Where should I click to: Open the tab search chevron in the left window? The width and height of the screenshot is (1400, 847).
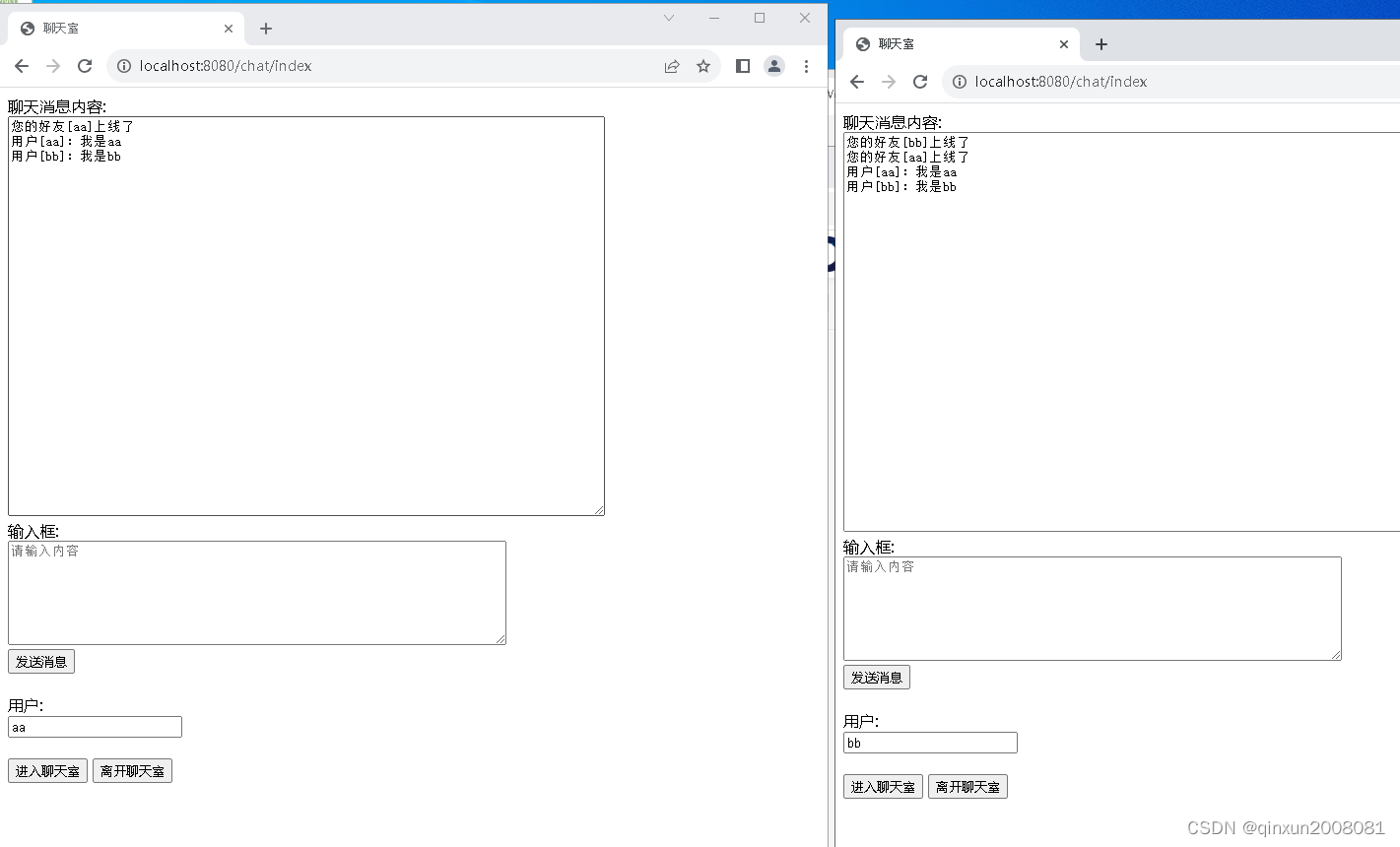tap(669, 18)
